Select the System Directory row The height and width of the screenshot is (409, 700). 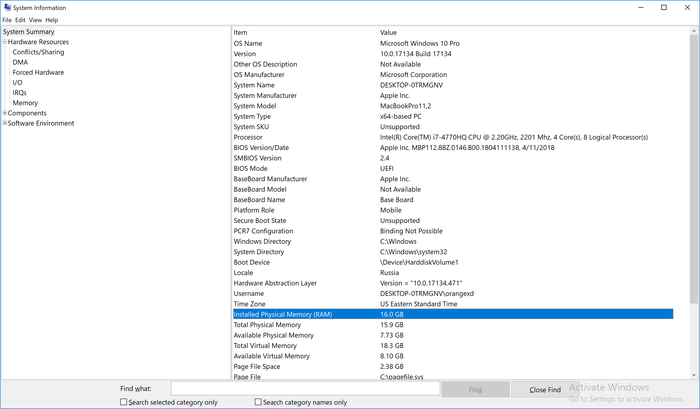click(453, 252)
